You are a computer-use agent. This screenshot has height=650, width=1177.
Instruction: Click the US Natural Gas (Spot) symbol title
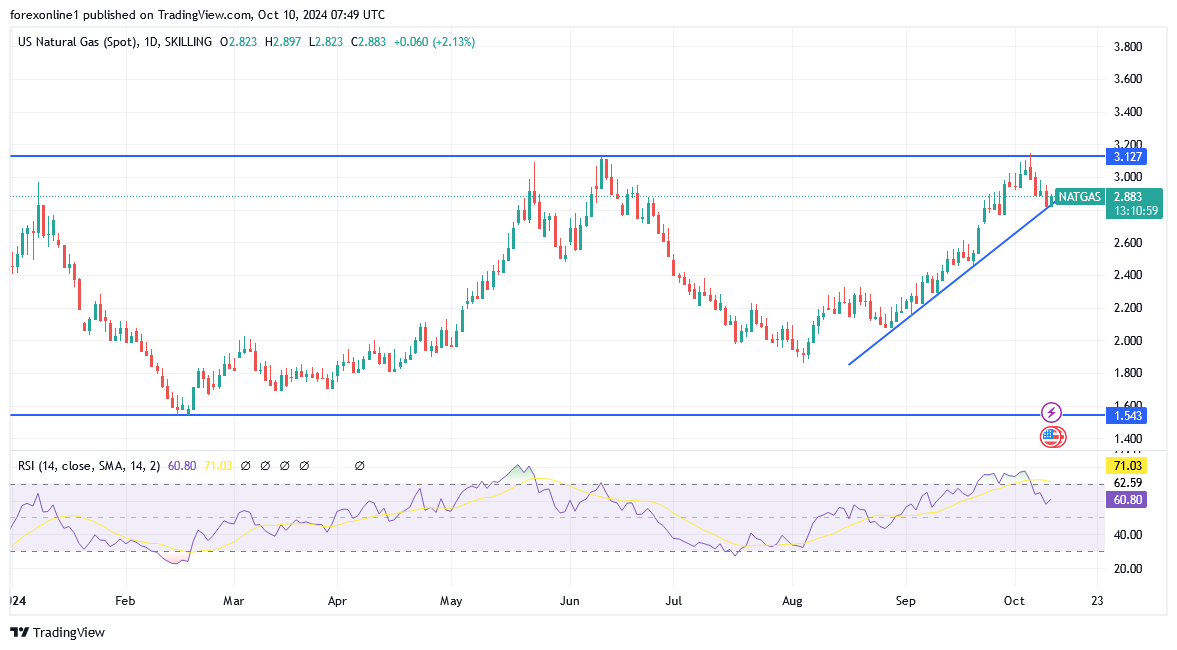point(78,42)
